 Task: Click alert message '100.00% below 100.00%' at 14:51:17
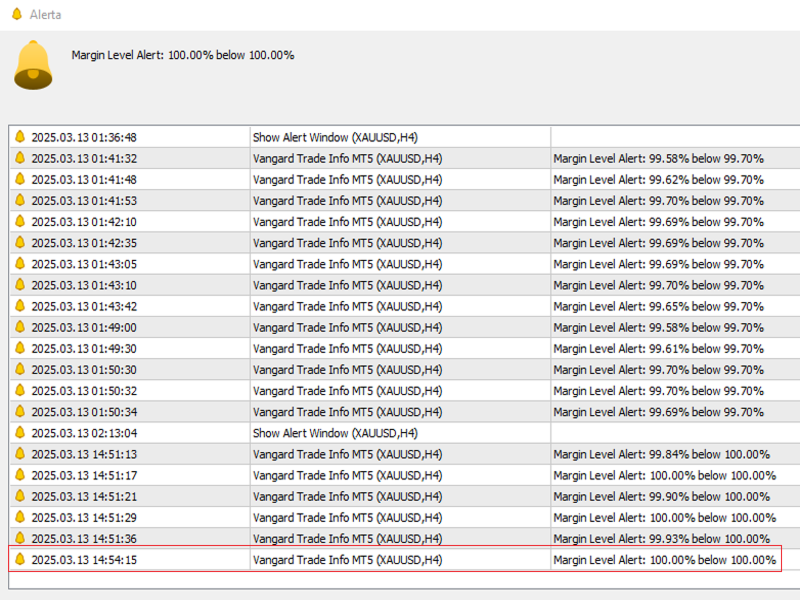664,476
